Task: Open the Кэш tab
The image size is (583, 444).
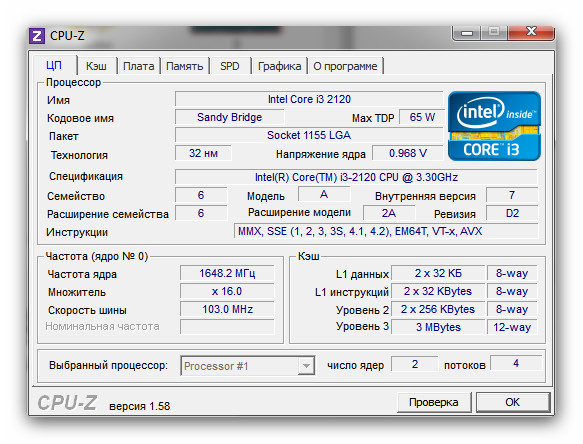Action: tap(96, 66)
